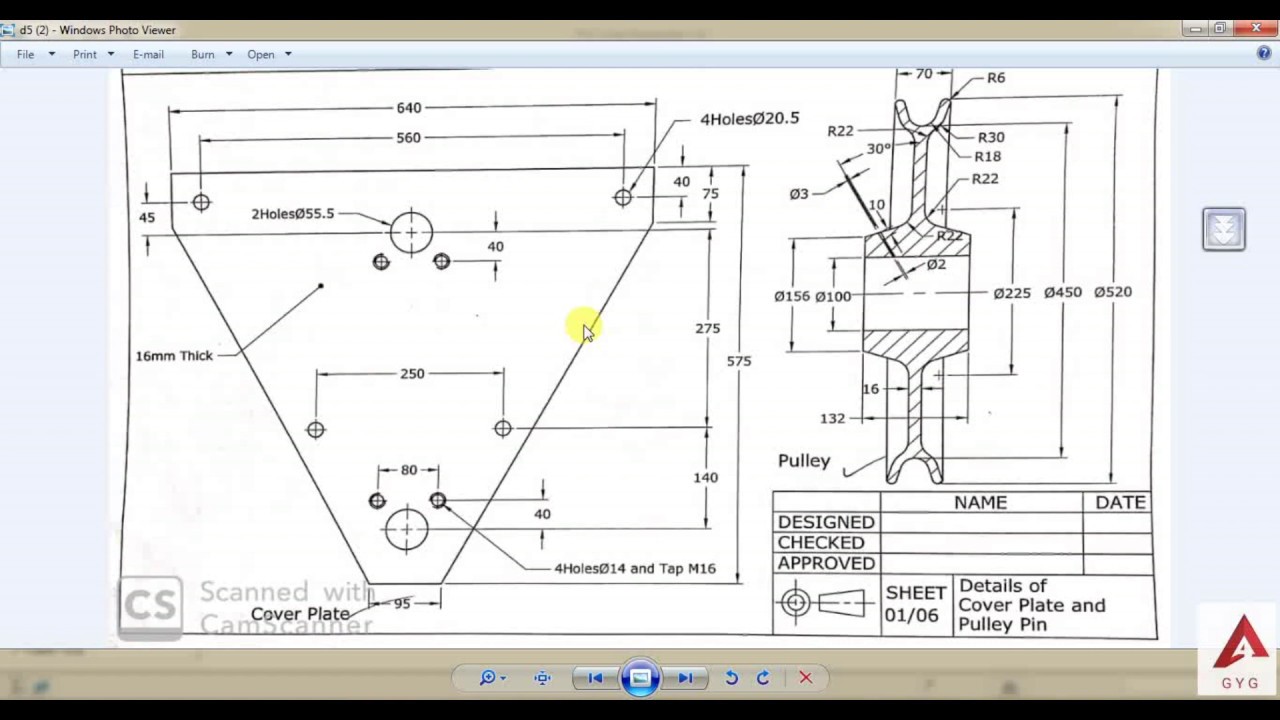Image resolution: width=1280 pixels, height=720 pixels.
Task: Click the 640 dimension value
Action: click(x=409, y=107)
